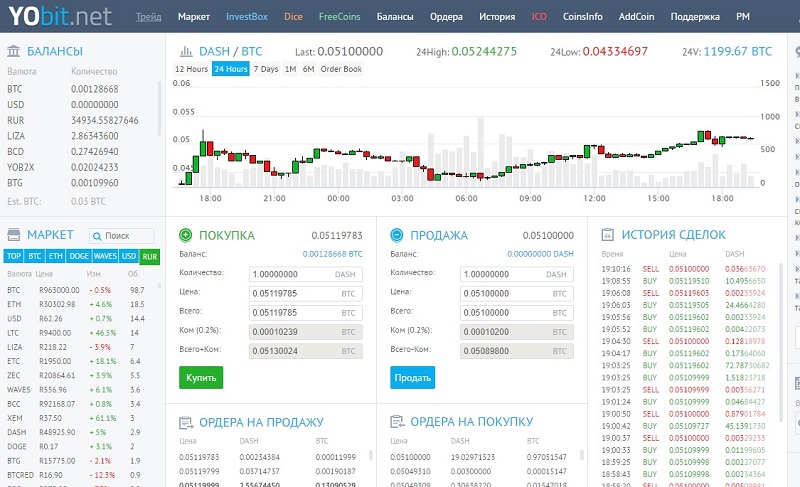Click the chart icon beside DASH / BTC
Viewport: 800px width, 487px height.
click(186, 52)
